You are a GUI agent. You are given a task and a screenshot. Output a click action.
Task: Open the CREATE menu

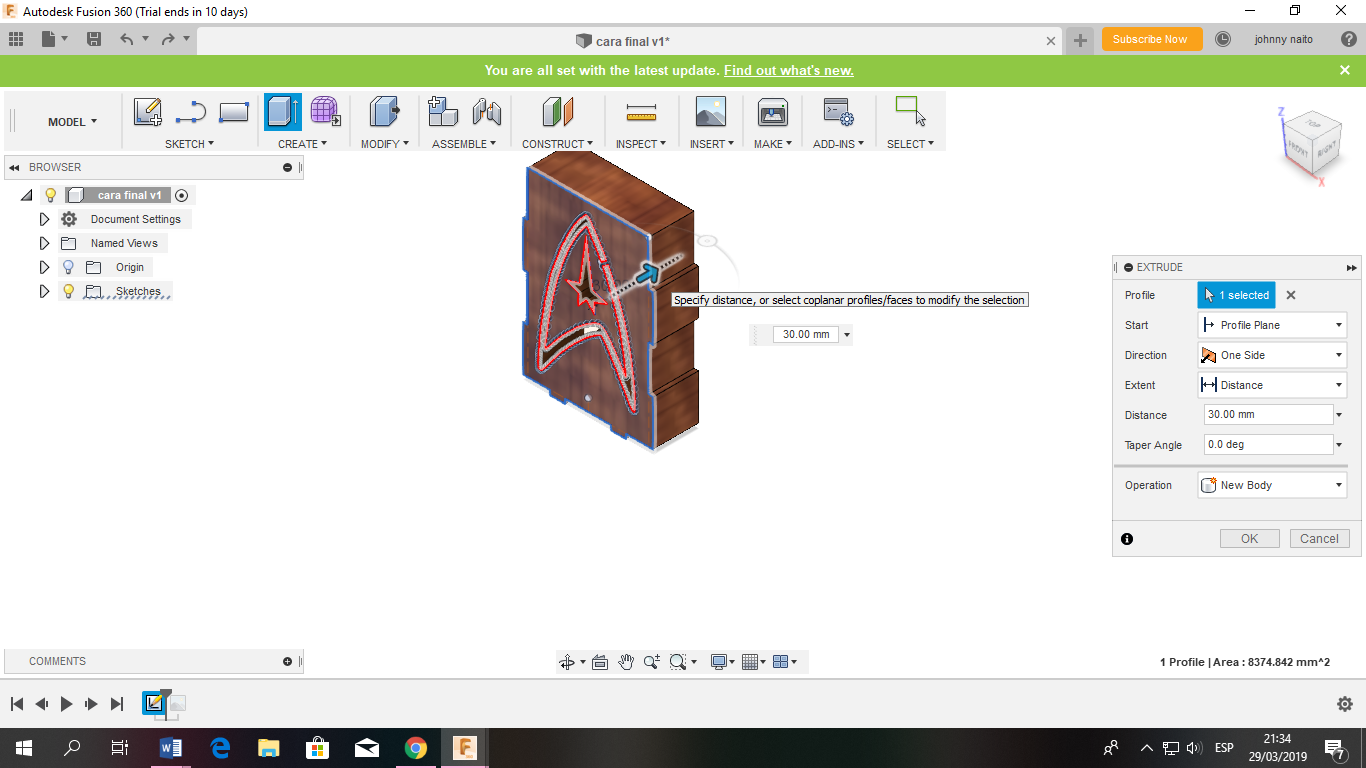tap(302, 144)
